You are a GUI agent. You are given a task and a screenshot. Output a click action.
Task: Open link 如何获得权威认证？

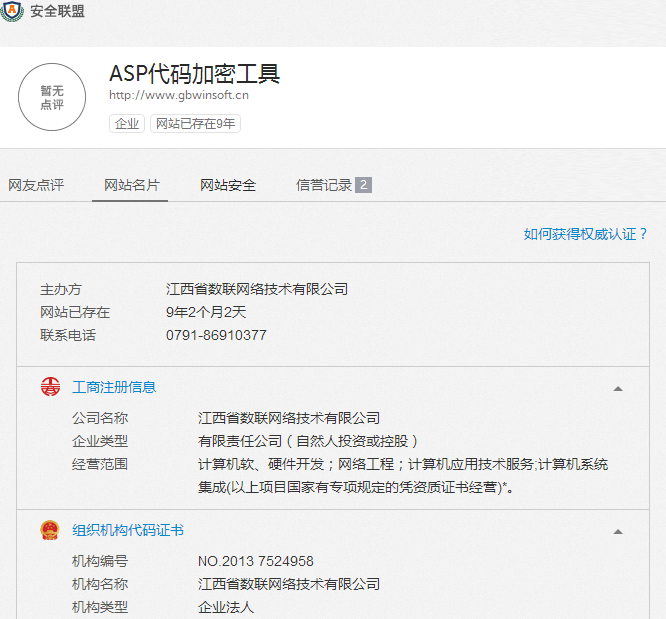tap(585, 234)
